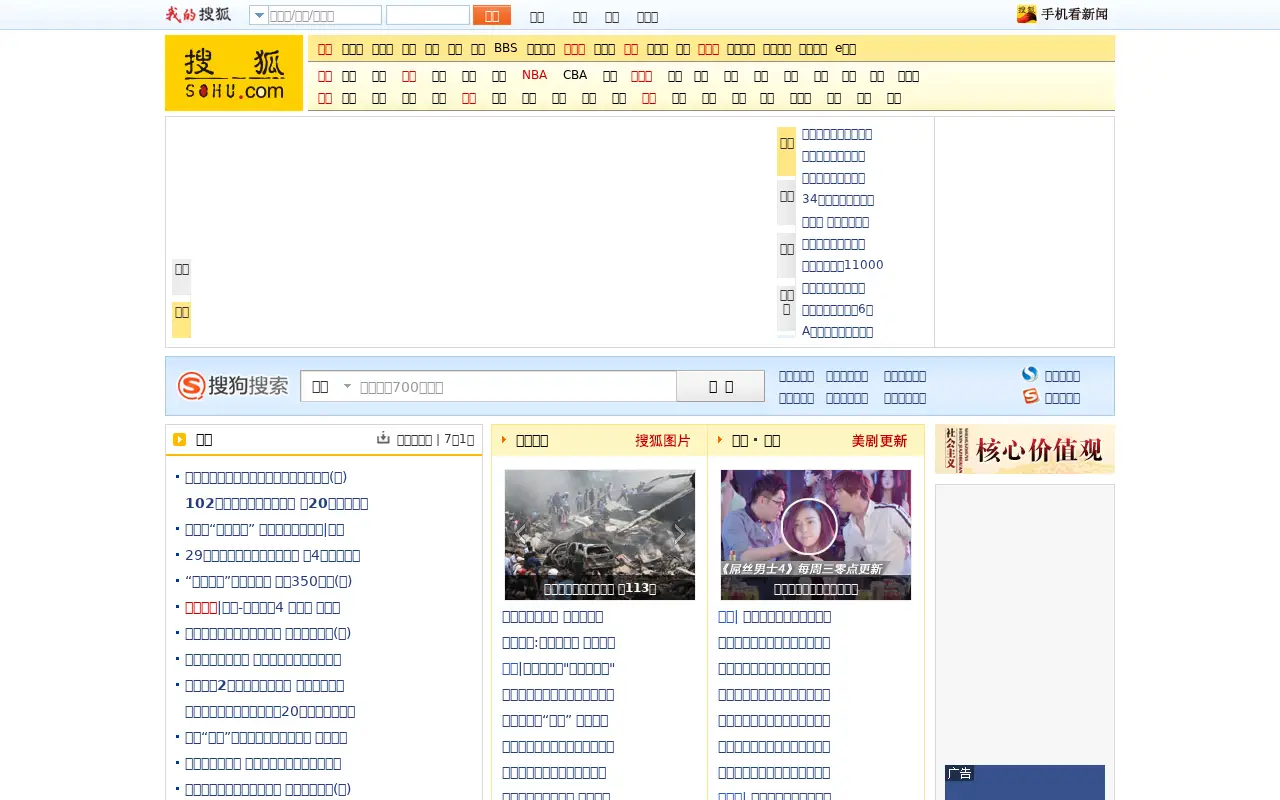
Task: Open the news line containing 350
Action: (269, 581)
